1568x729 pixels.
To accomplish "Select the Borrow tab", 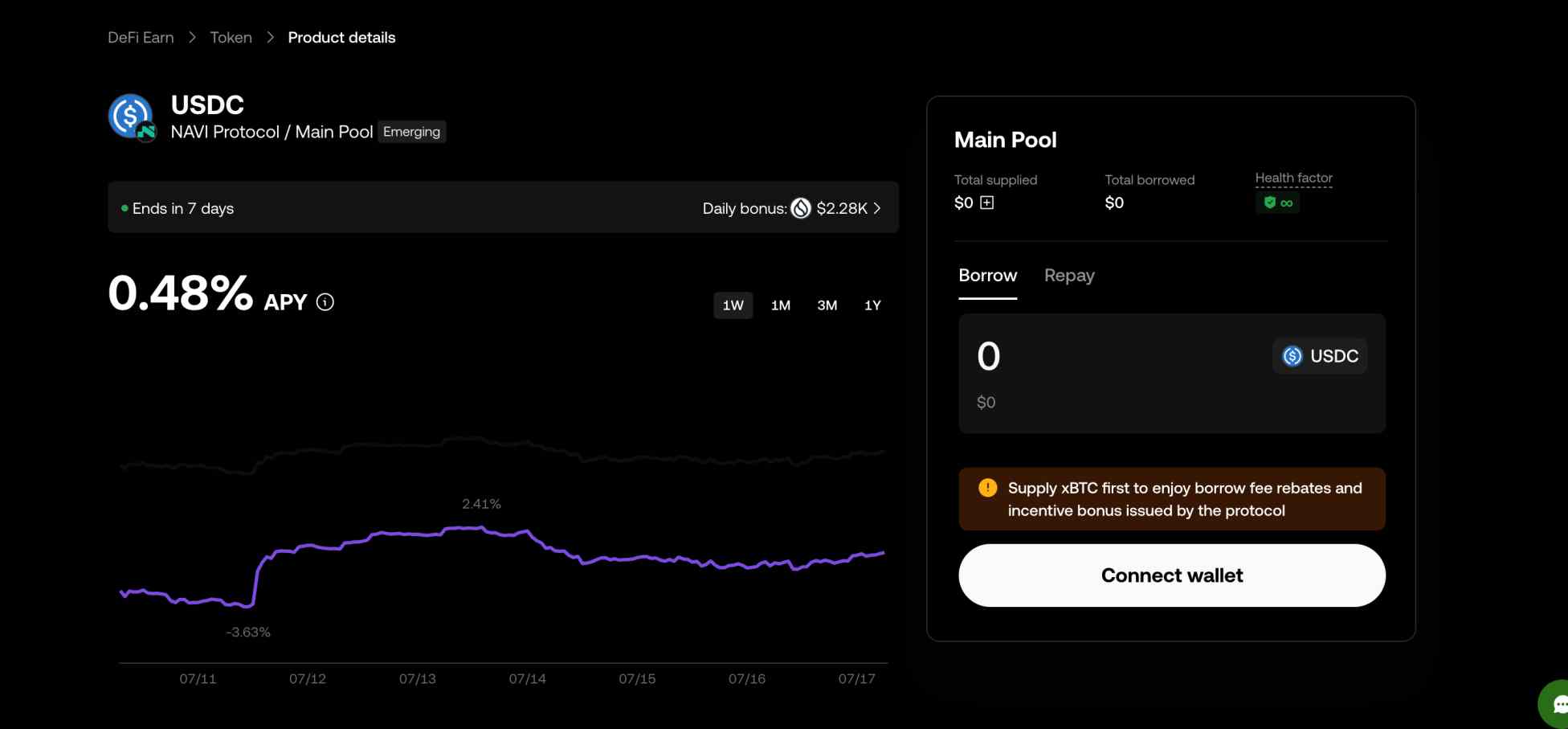I will [x=987, y=276].
